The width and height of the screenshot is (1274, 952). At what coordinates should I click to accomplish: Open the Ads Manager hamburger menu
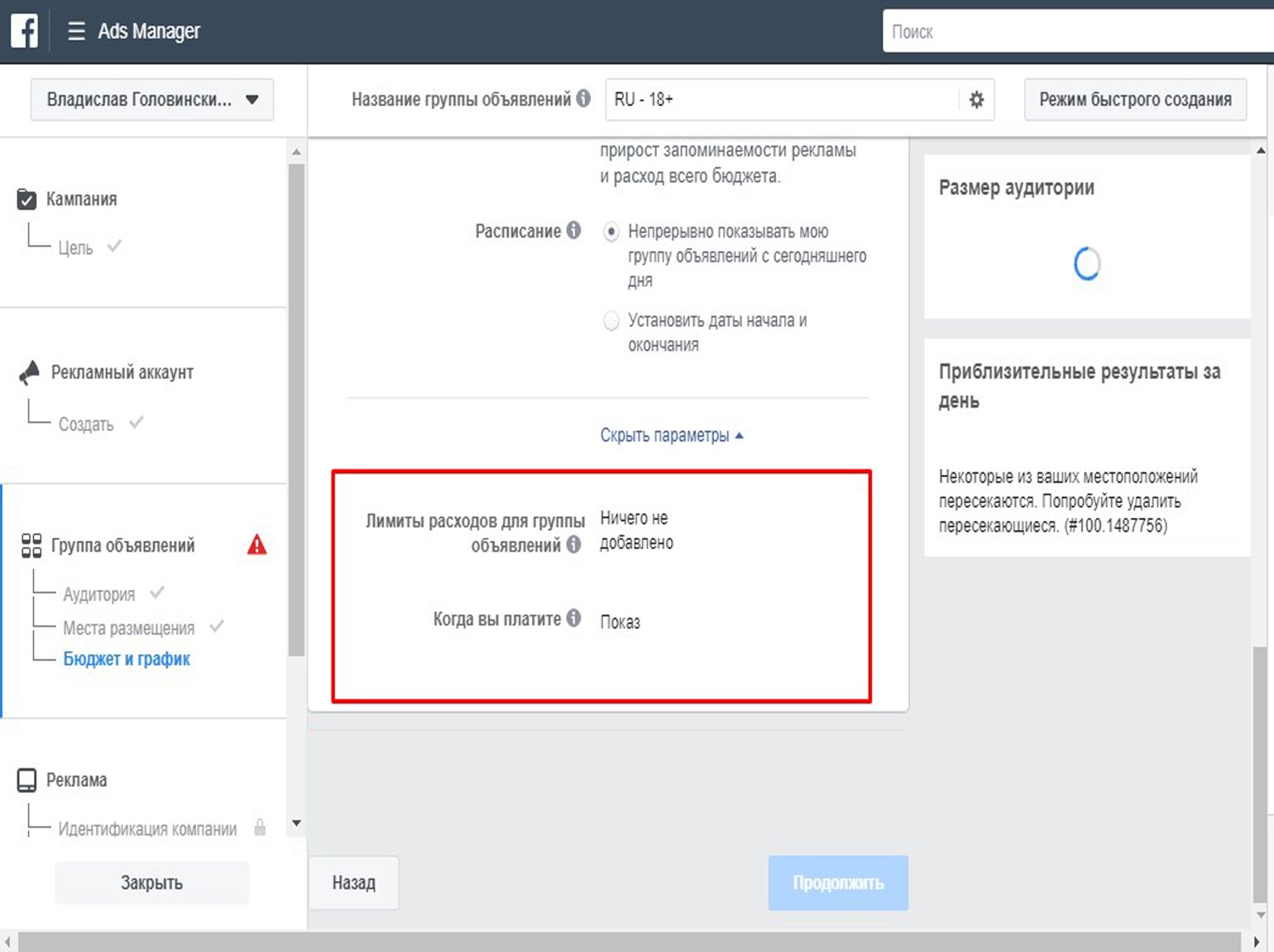click(76, 31)
